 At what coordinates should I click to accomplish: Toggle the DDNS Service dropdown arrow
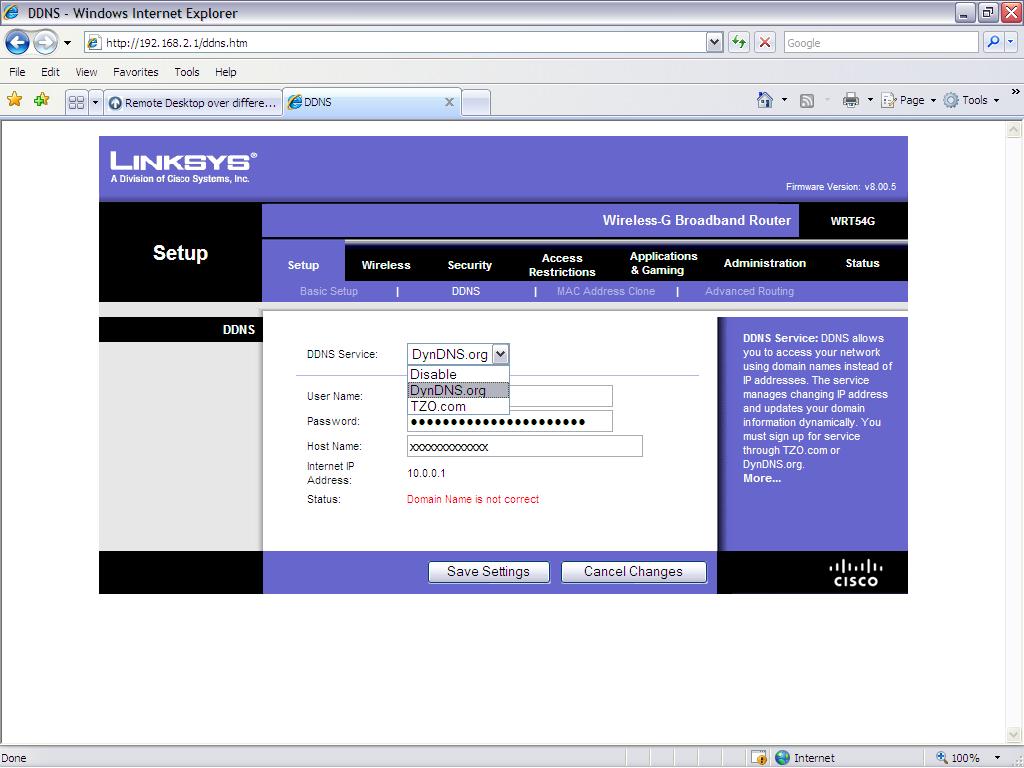(x=500, y=354)
